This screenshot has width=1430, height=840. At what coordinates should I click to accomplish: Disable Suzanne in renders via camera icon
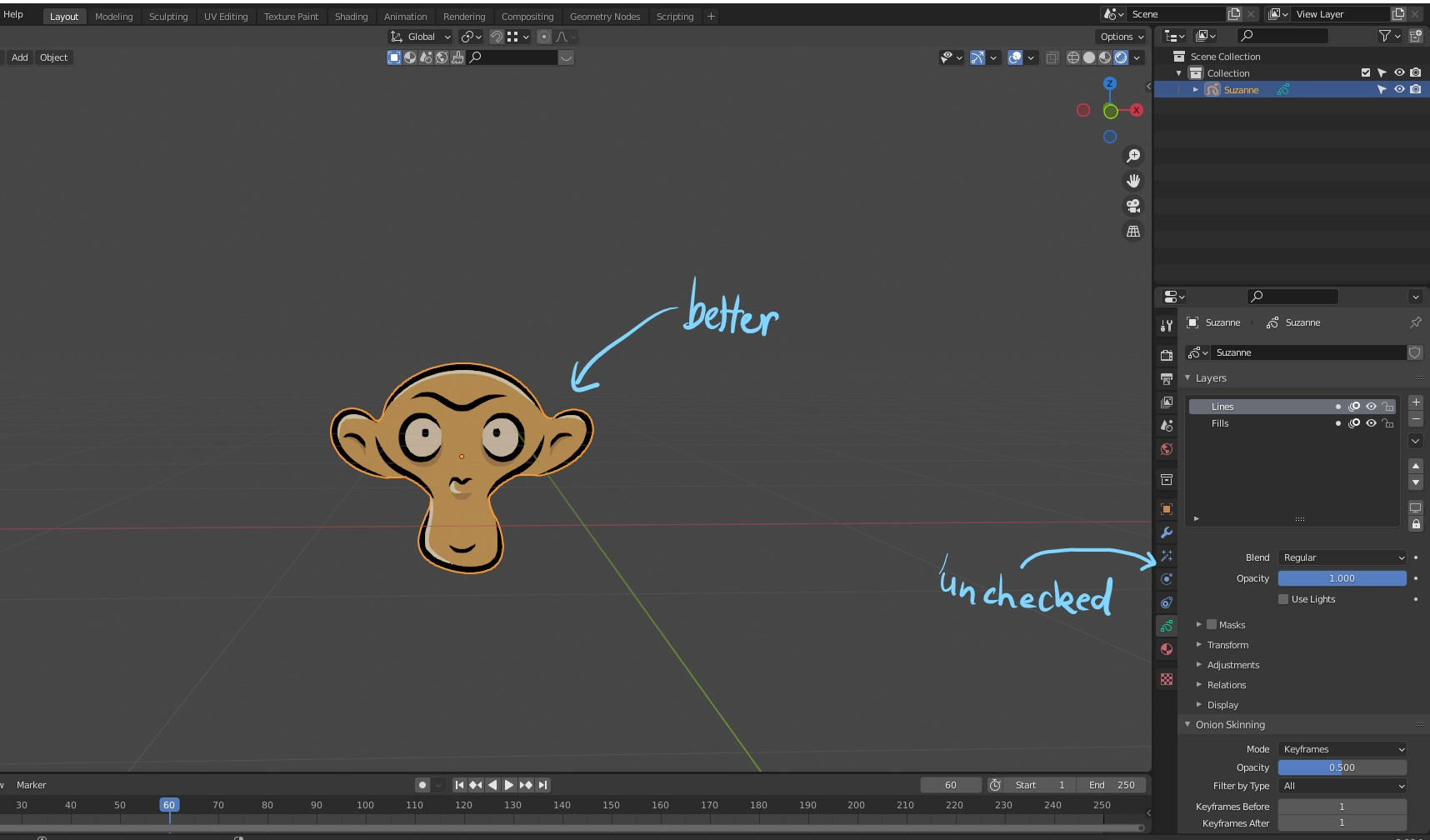click(1415, 89)
